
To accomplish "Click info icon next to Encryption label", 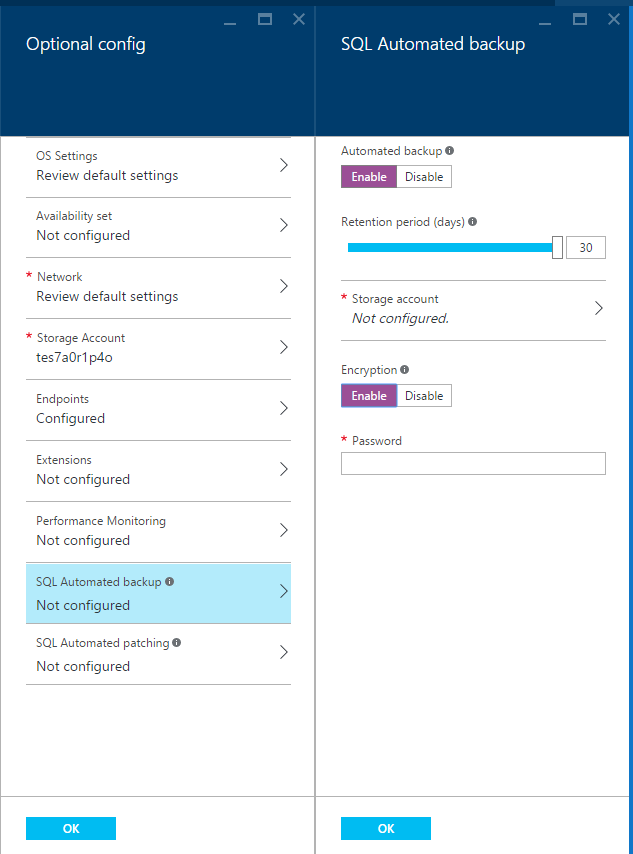I will click(x=405, y=370).
